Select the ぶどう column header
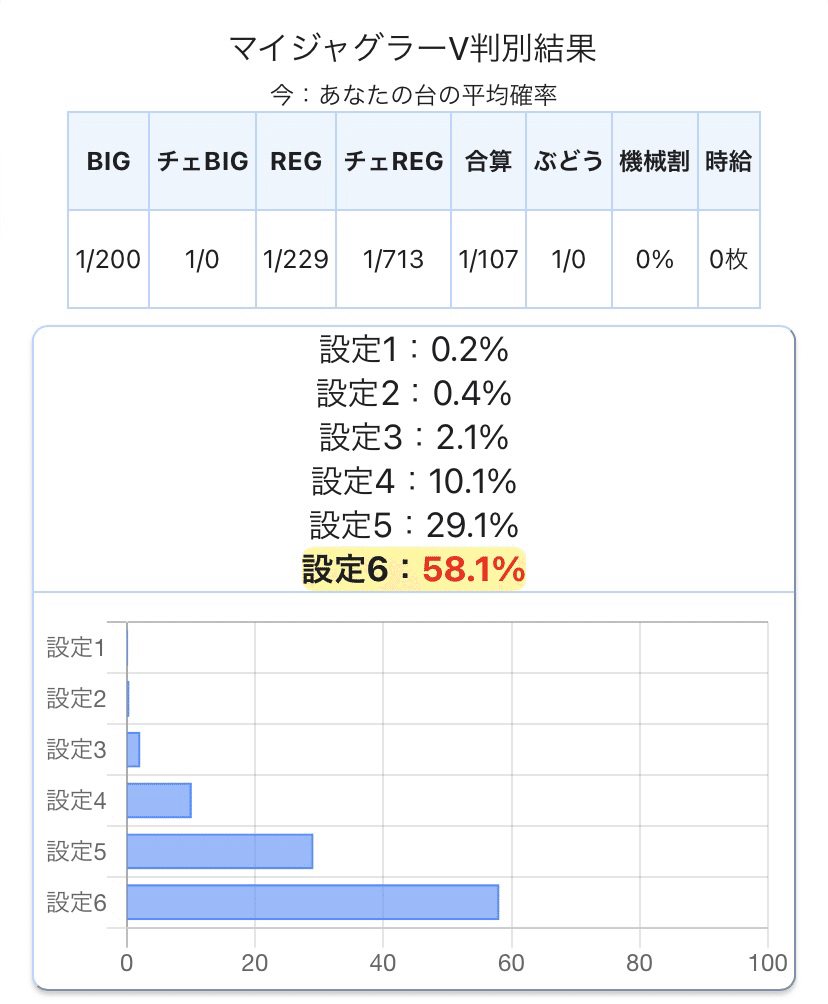 [569, 161]
